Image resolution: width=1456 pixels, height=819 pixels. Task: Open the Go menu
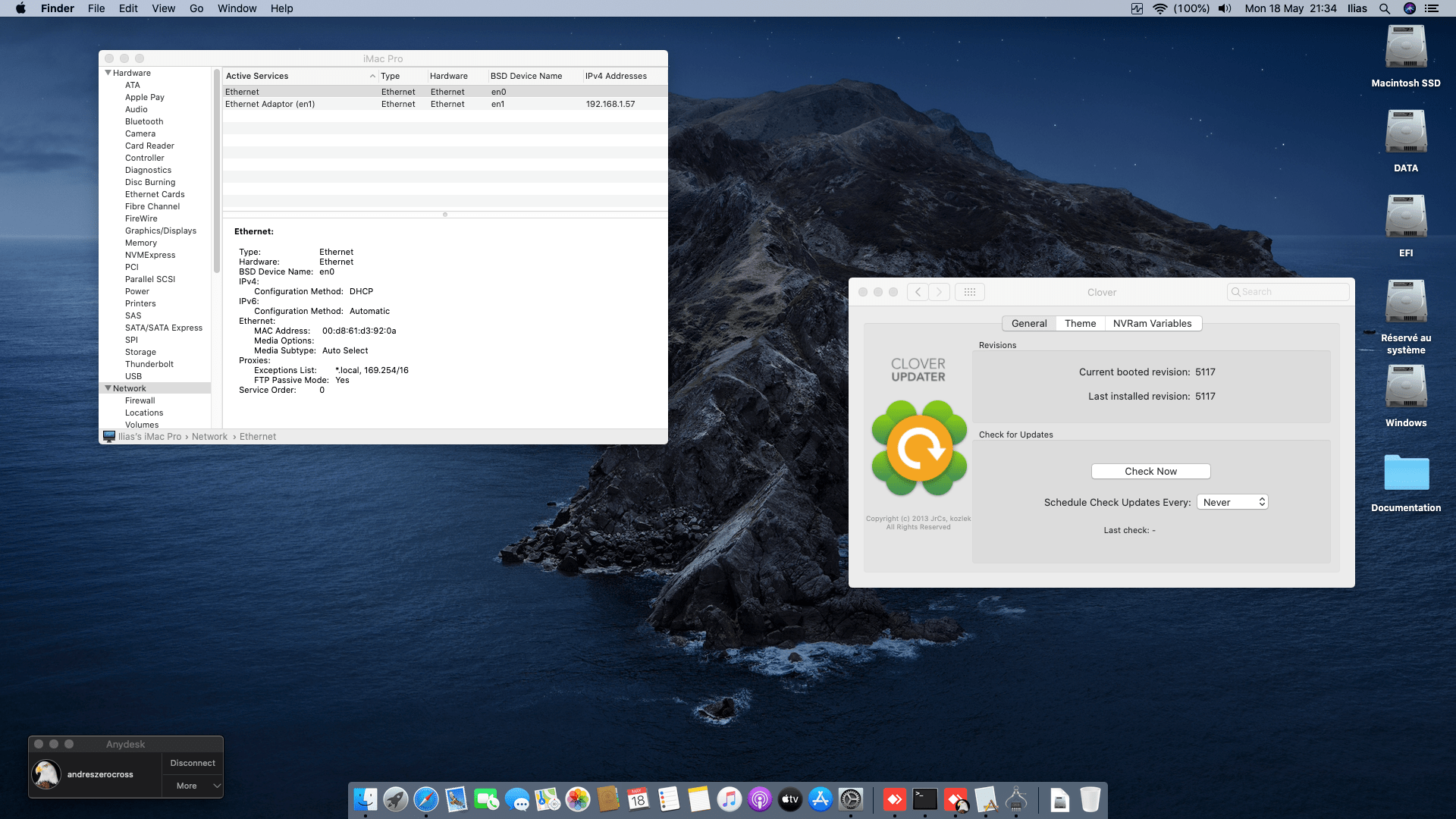click(196, 8)
